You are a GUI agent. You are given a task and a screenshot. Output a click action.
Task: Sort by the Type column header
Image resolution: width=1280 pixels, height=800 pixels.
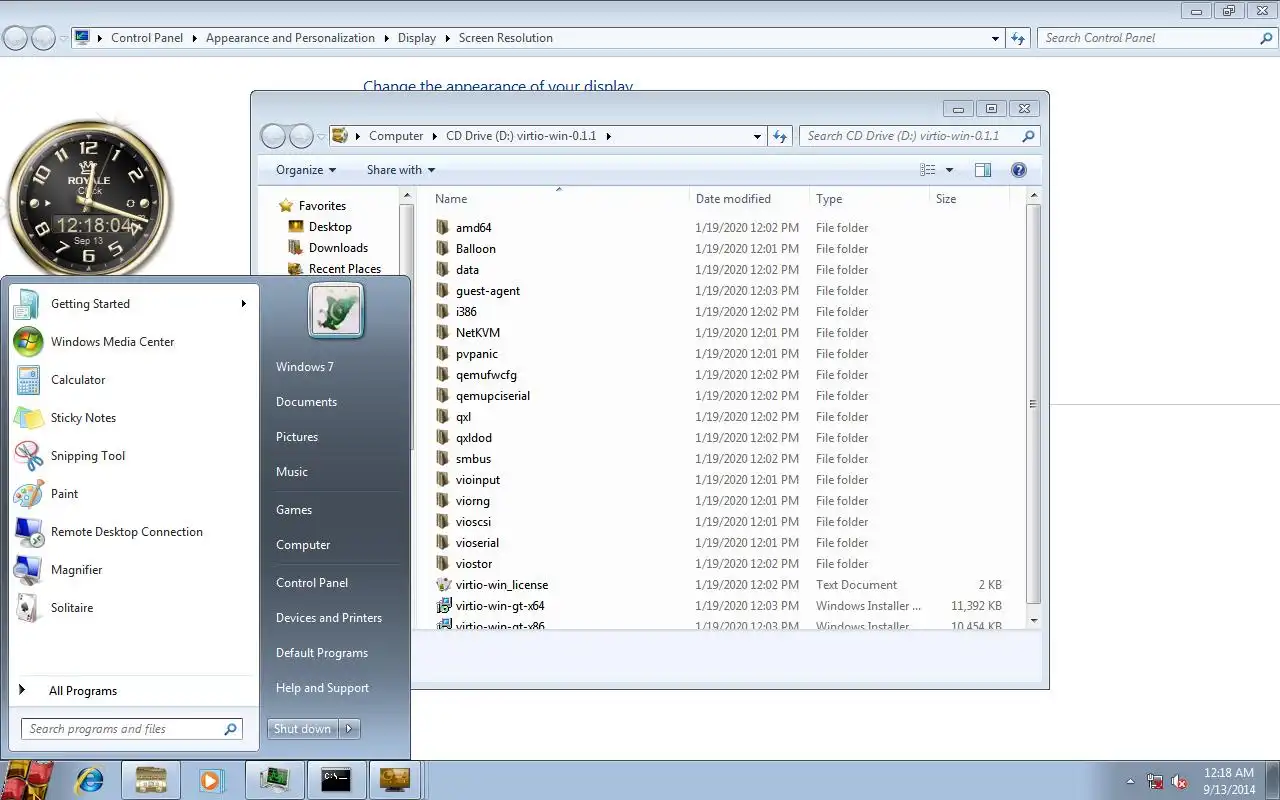point(869,199)
